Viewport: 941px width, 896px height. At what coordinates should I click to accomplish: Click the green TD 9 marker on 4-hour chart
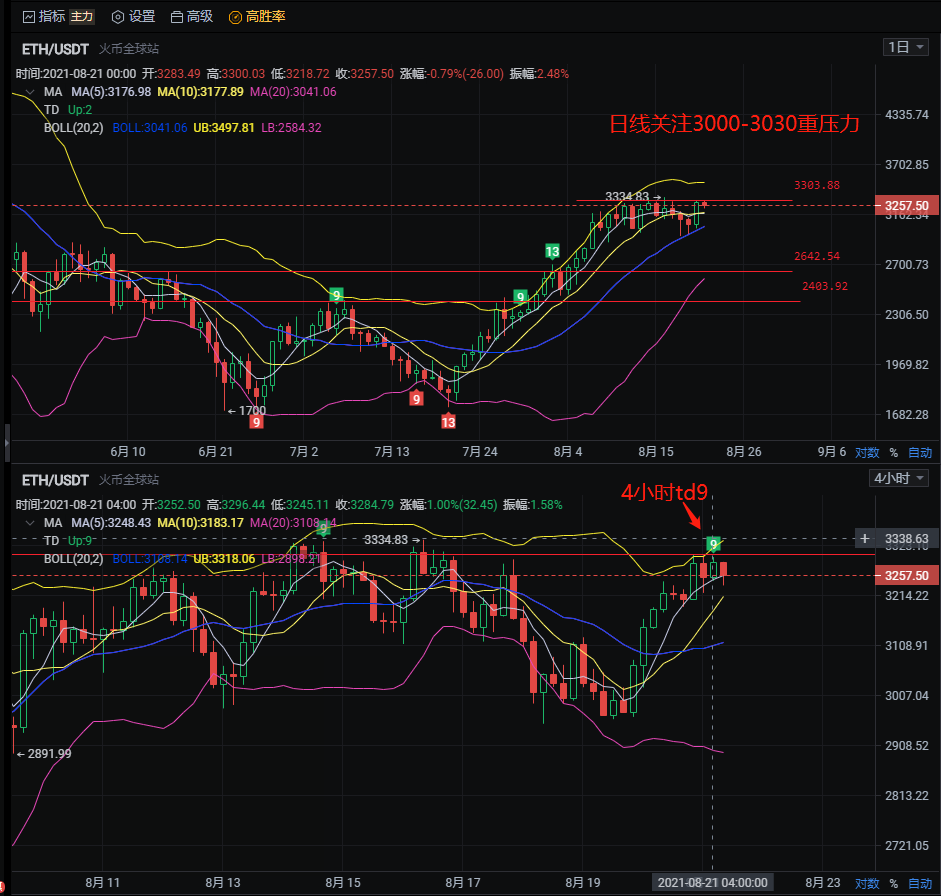coord(713,544)
